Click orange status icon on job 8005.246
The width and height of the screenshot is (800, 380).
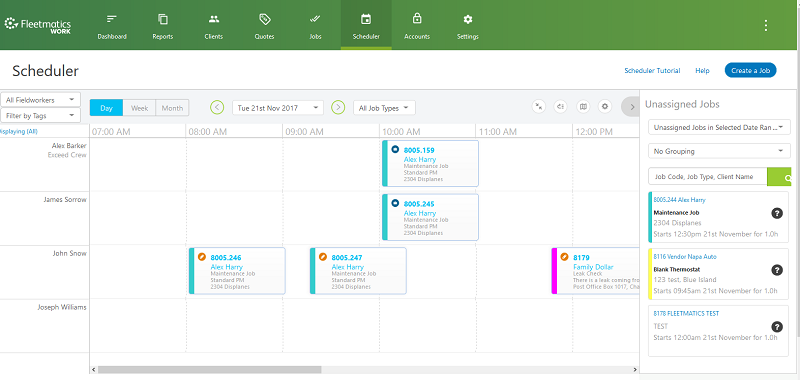tap(202, 257)
